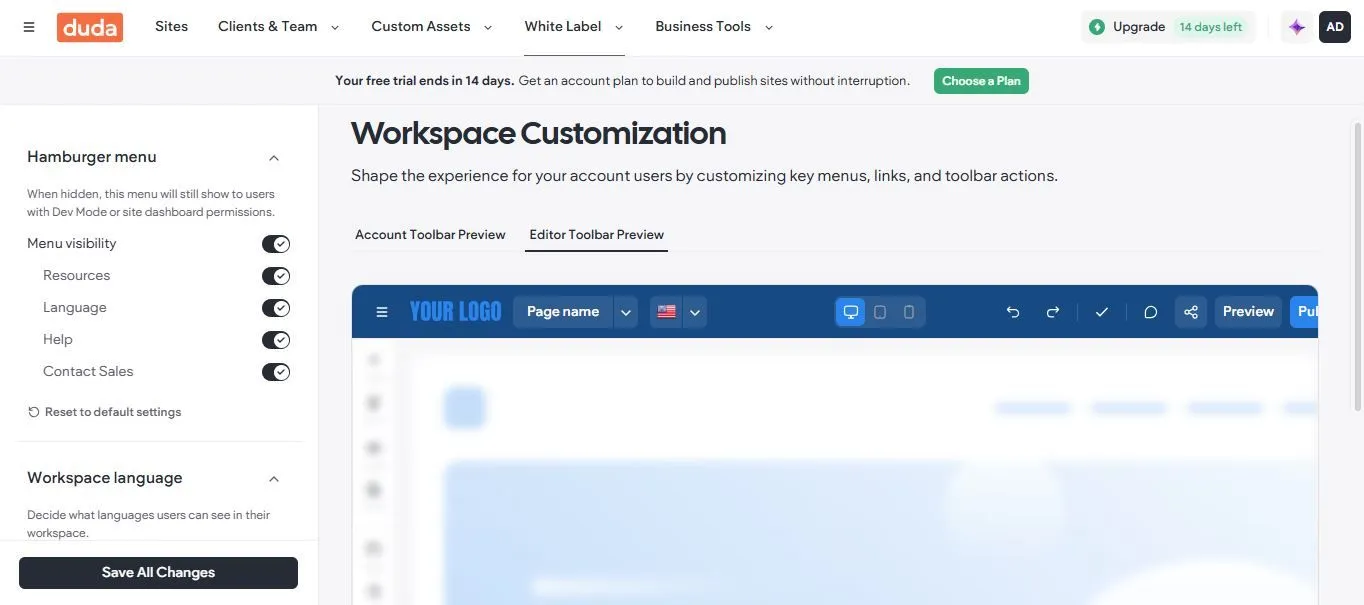1364x605 pixels.
Task: Open the AD account avatar
Action: 1335,27
